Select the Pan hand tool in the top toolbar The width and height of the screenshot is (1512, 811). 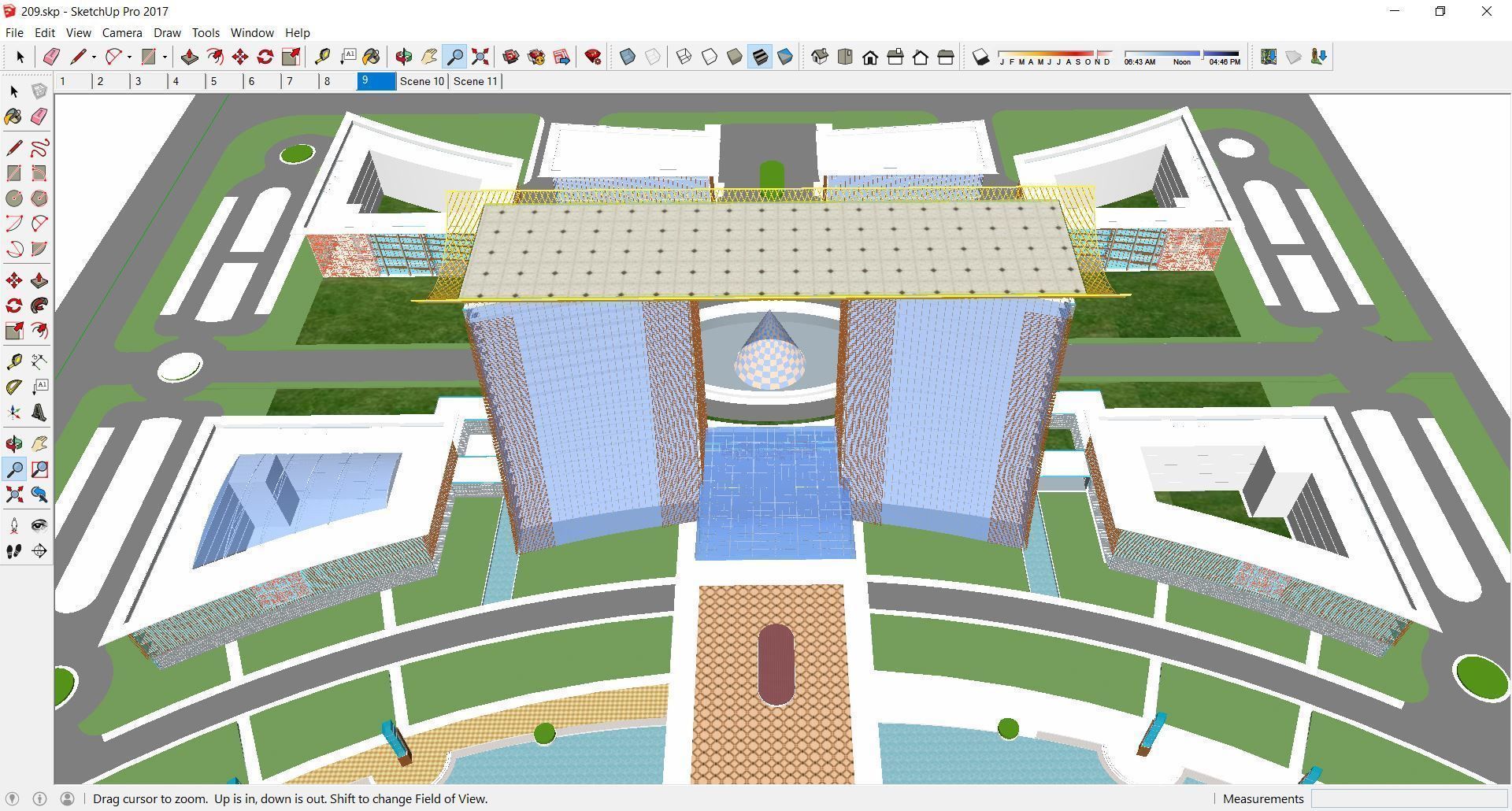429,57
